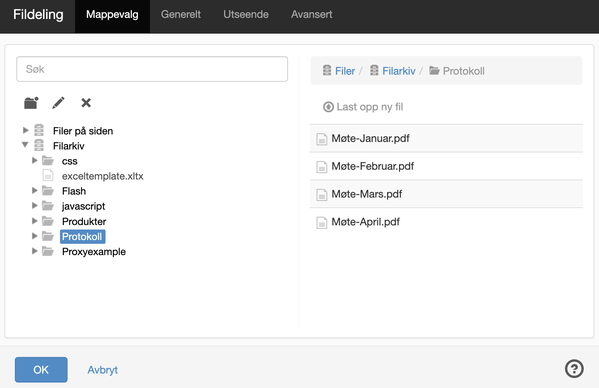Click the Møte-Mars.pdf file icon
This screenshot has height=388, width=599.
click(322, 195)
